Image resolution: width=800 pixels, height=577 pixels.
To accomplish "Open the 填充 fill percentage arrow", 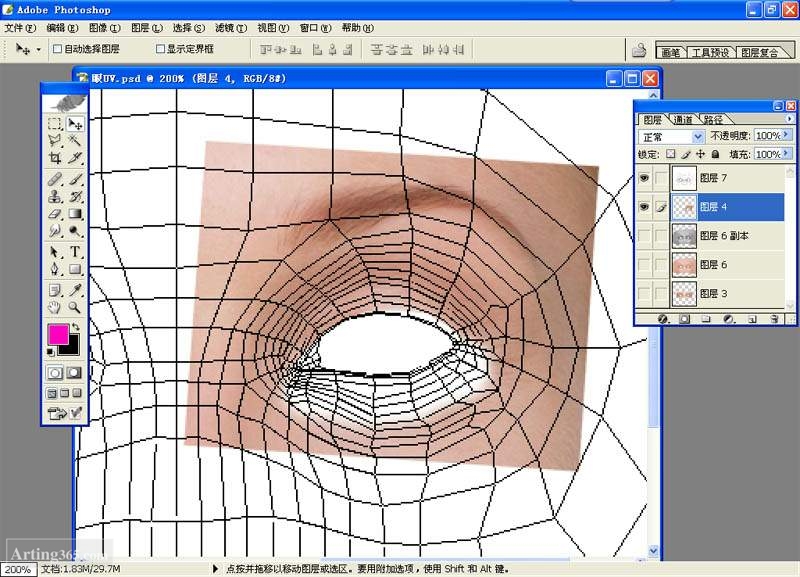I will pyautogui.click(x=788, y=155).
